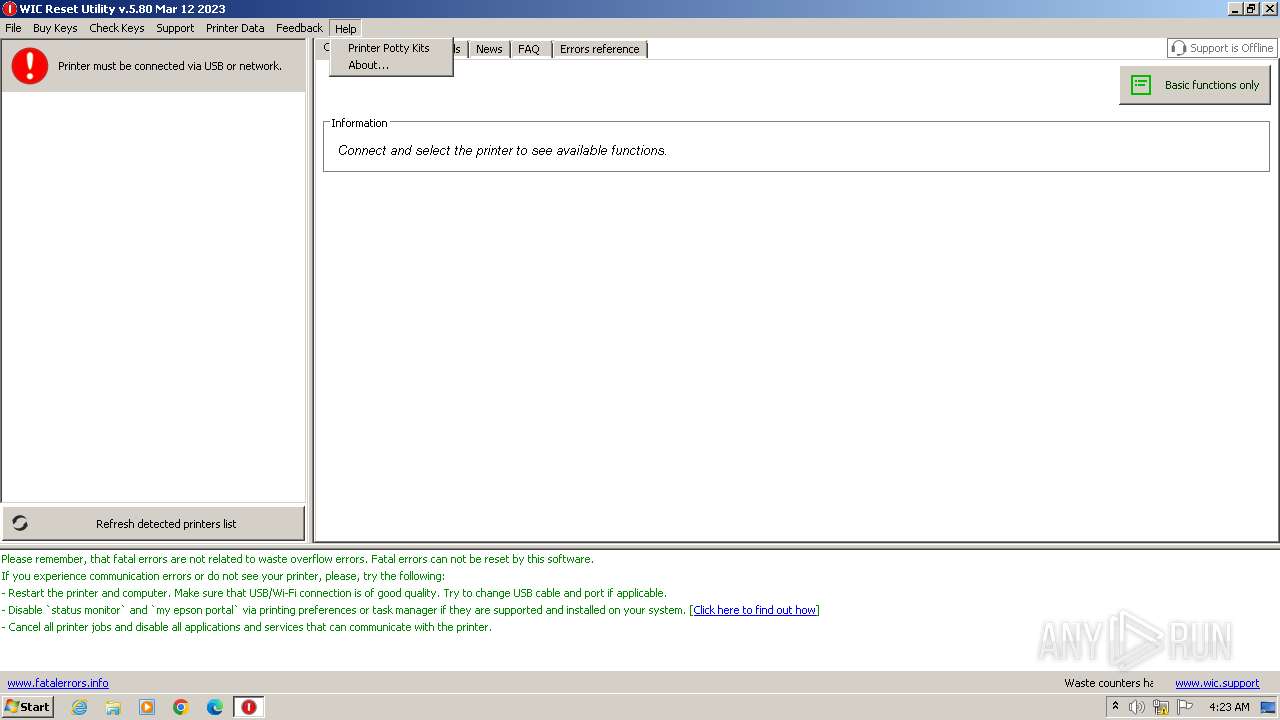Click Refresh detected printers list button
The width and height of the screenshot is (1280, 720).
[153, 523]
